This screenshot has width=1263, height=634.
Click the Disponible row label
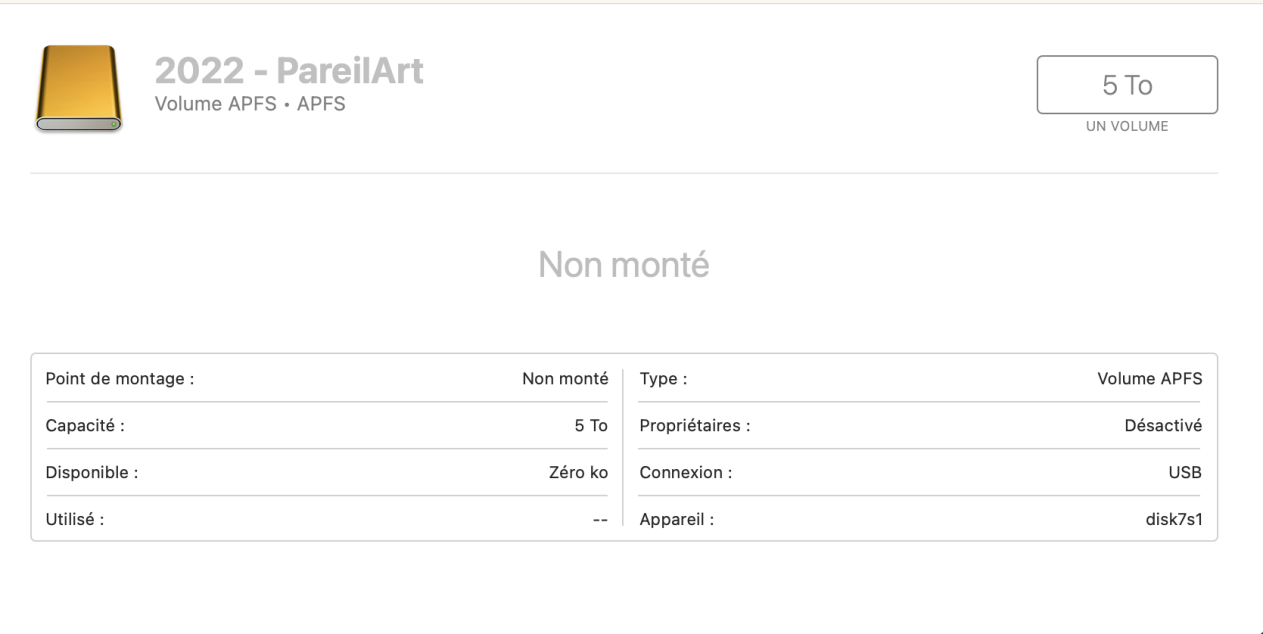(92, 473)
